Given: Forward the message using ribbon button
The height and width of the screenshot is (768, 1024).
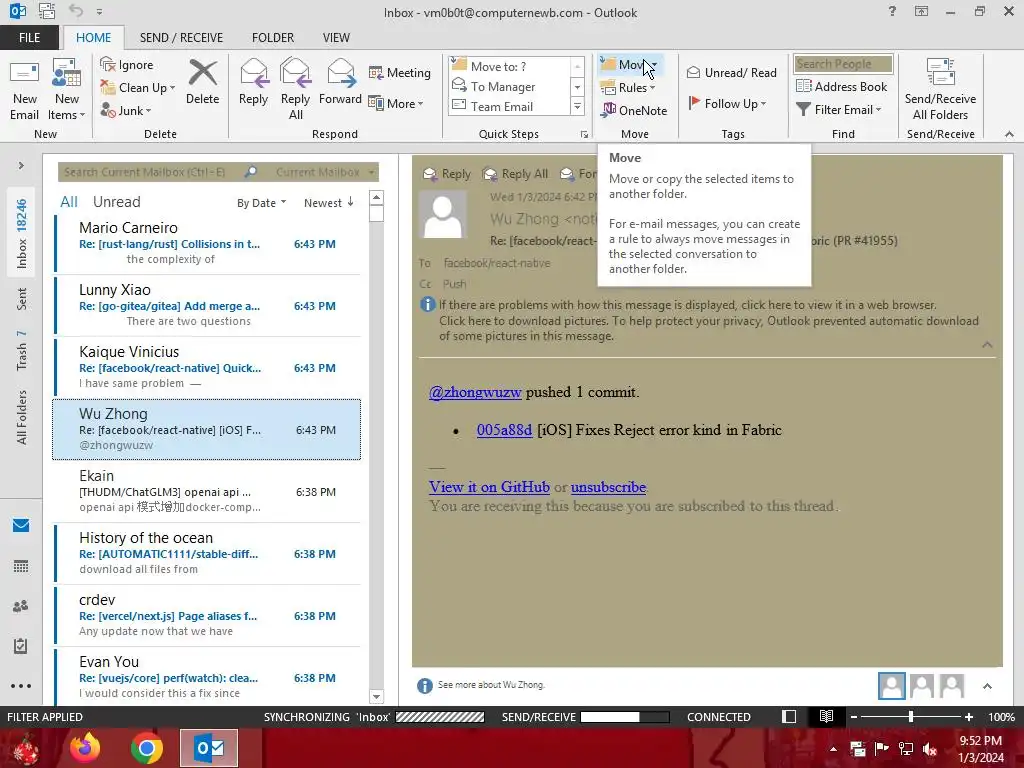Looking at the screenshot, I should [x=340, y=83].
